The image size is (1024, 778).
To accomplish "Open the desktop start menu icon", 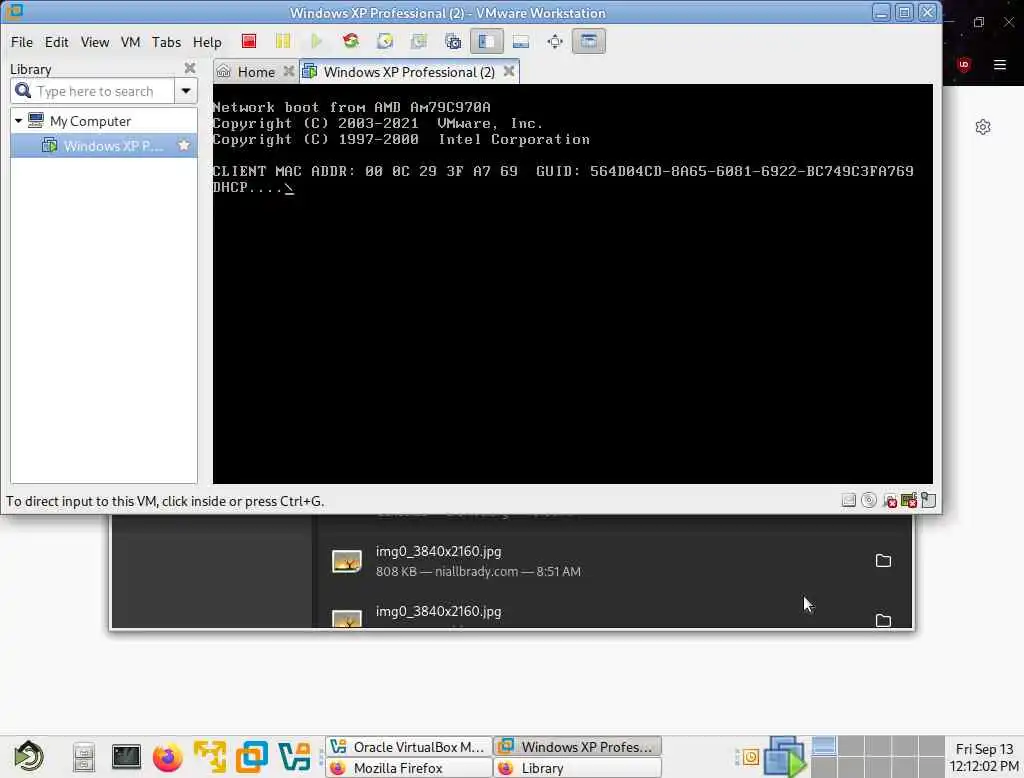I will [29, 756].
